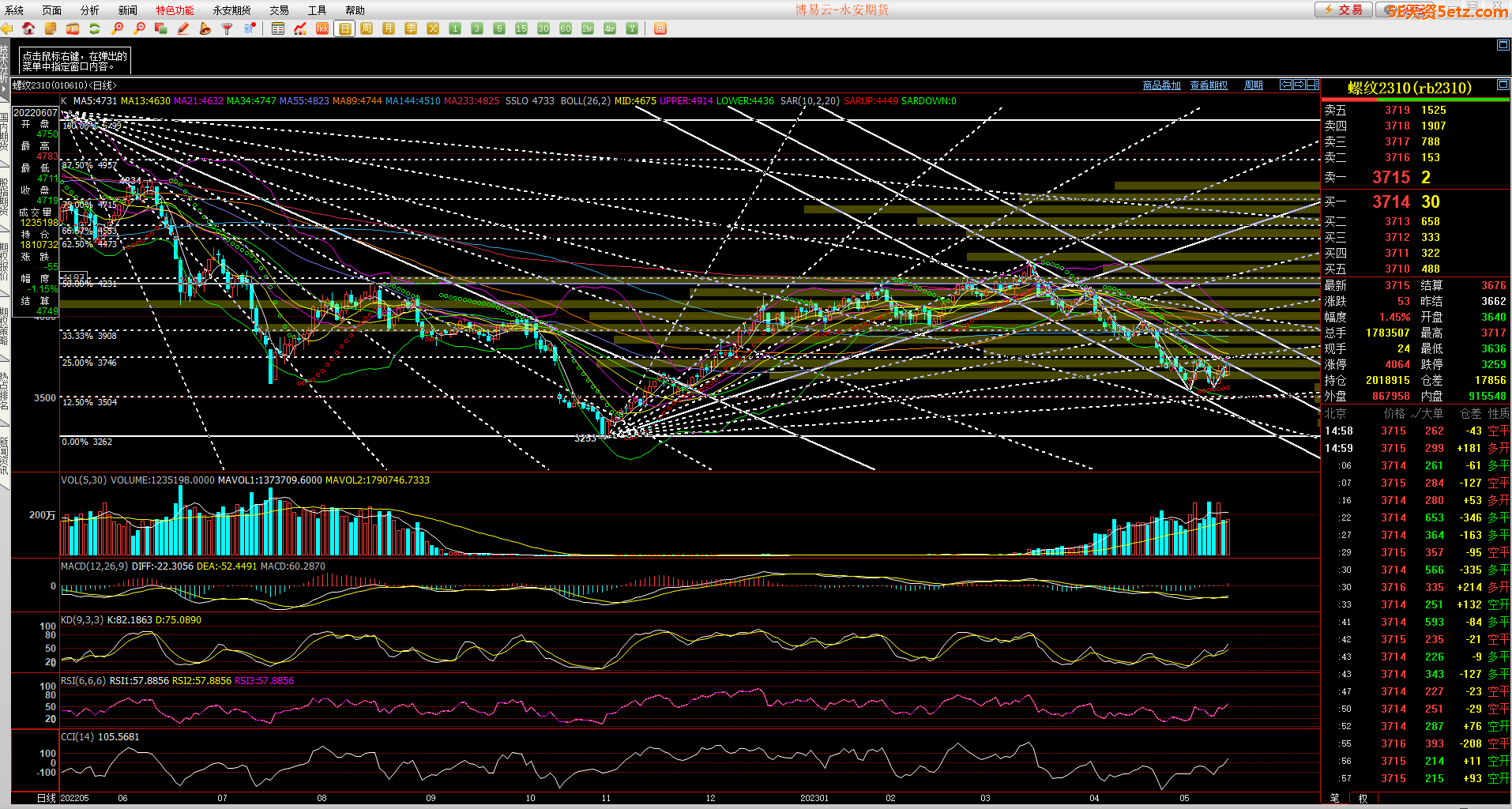This screenshot has height=809, width=1512.
Task: Open 分析 menu
Action: 90,10
